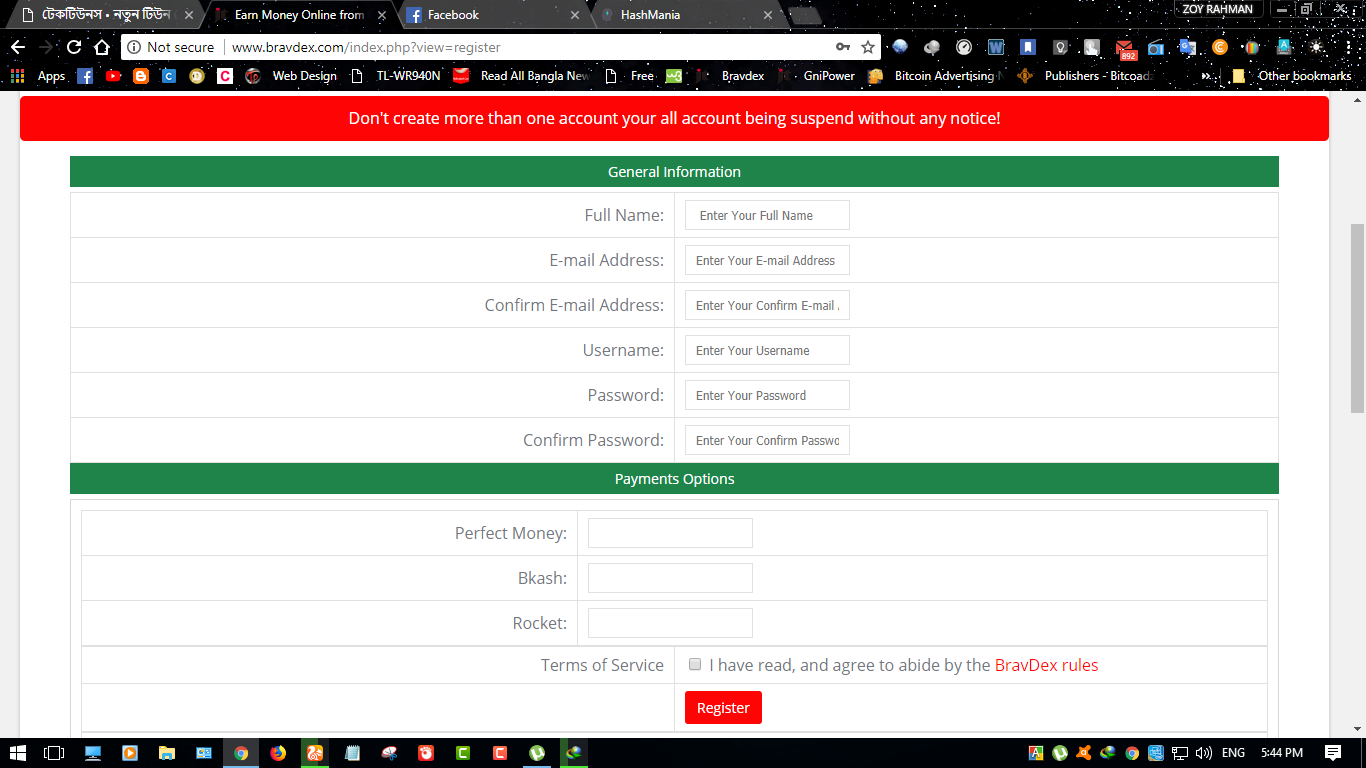Open the Bitcoin Advertising bookmark
The height and width of the screenshot is (768, 1366).
pos(933,76)
